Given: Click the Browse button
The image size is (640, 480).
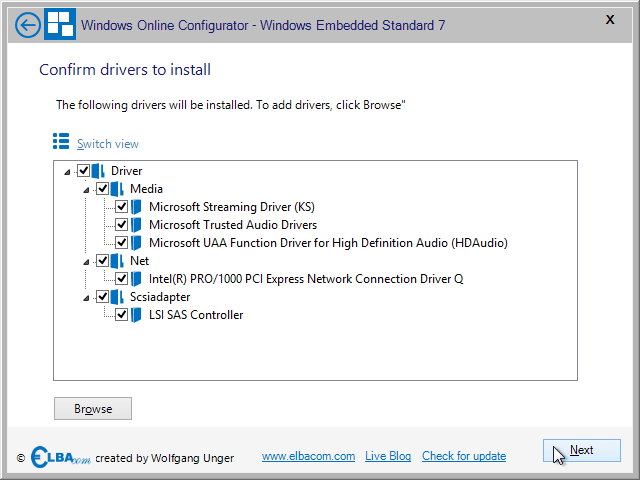Looking at the screenshot, I should (x=93, y=409).
